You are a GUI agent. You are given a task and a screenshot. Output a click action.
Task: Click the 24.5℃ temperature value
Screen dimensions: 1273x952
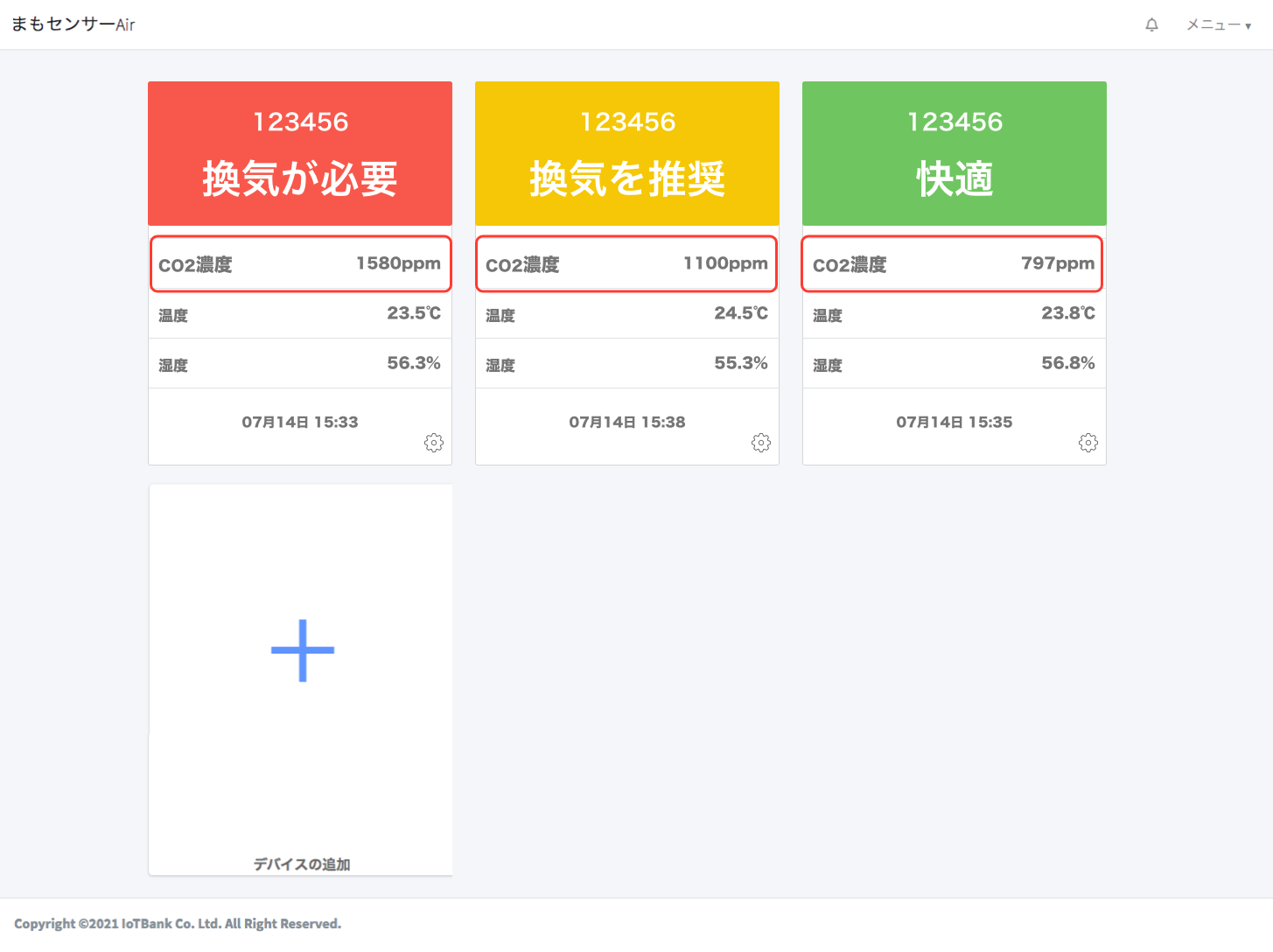741,313
